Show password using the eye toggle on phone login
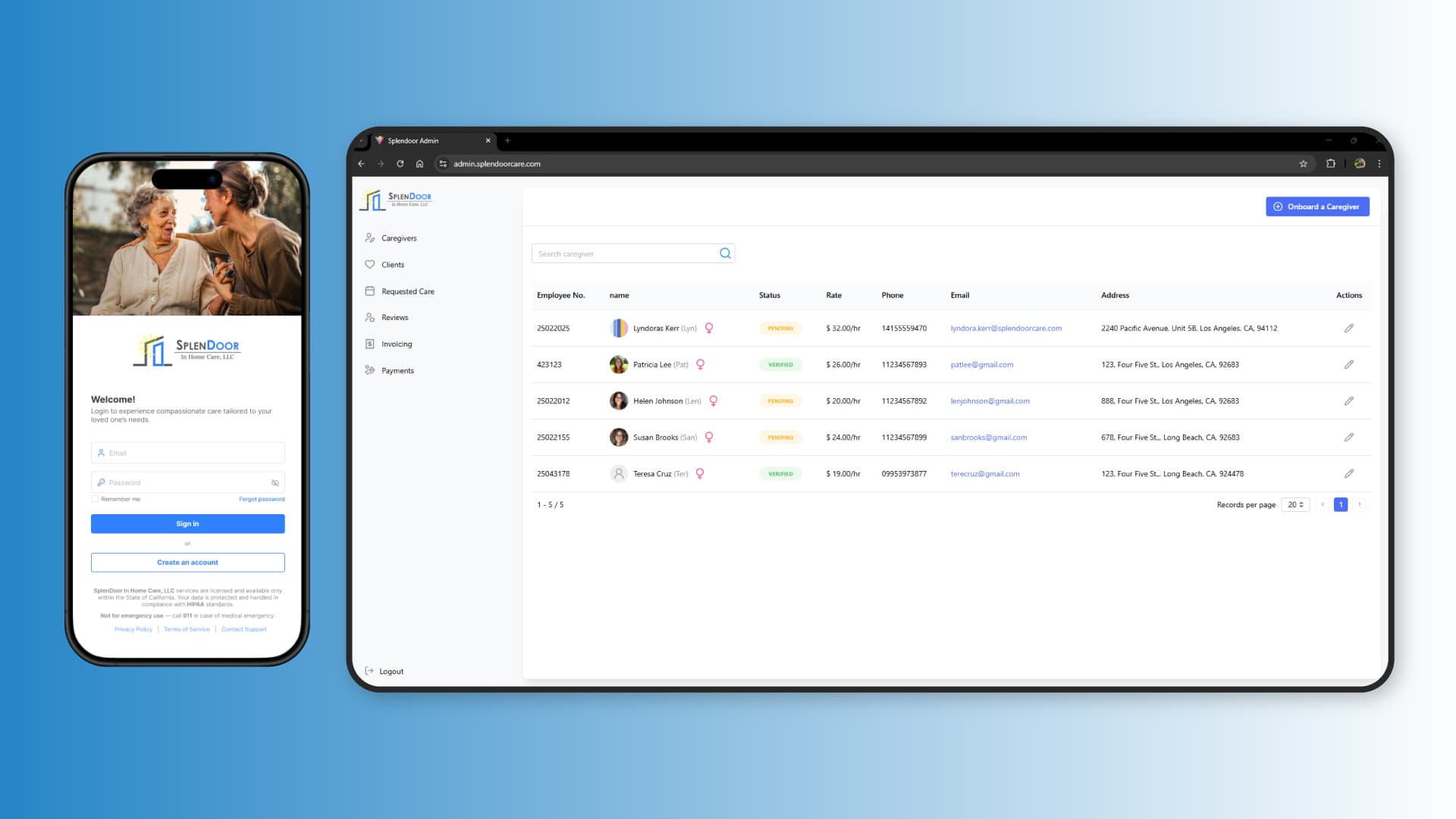Viewport: 1456px width, 819px height. (x=275, y=482)
